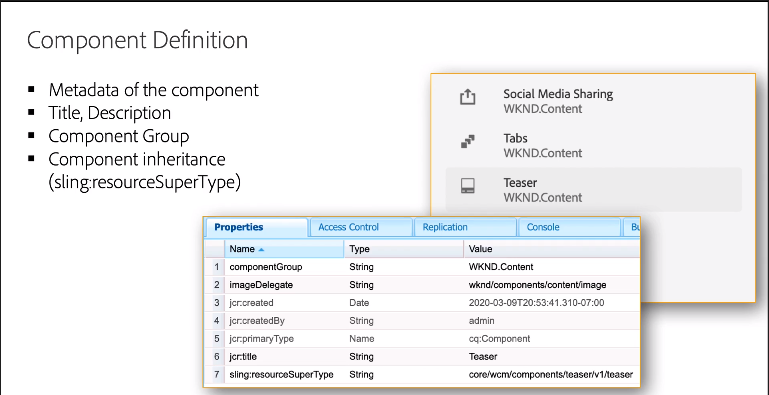Click the Date type cell of jcr:created
This screenshot has width=769, height=395.
pos(359,303)
